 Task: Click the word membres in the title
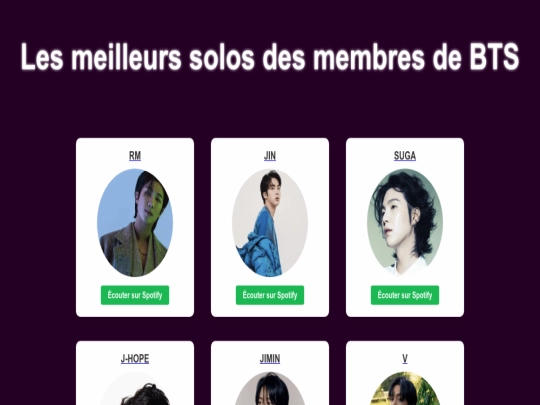369,57
